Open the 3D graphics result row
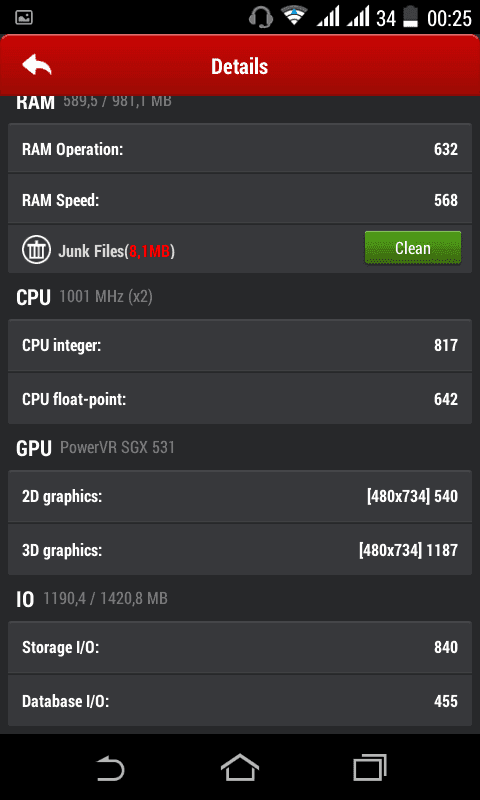Screen dimensions: 480x800 (240, 549)
